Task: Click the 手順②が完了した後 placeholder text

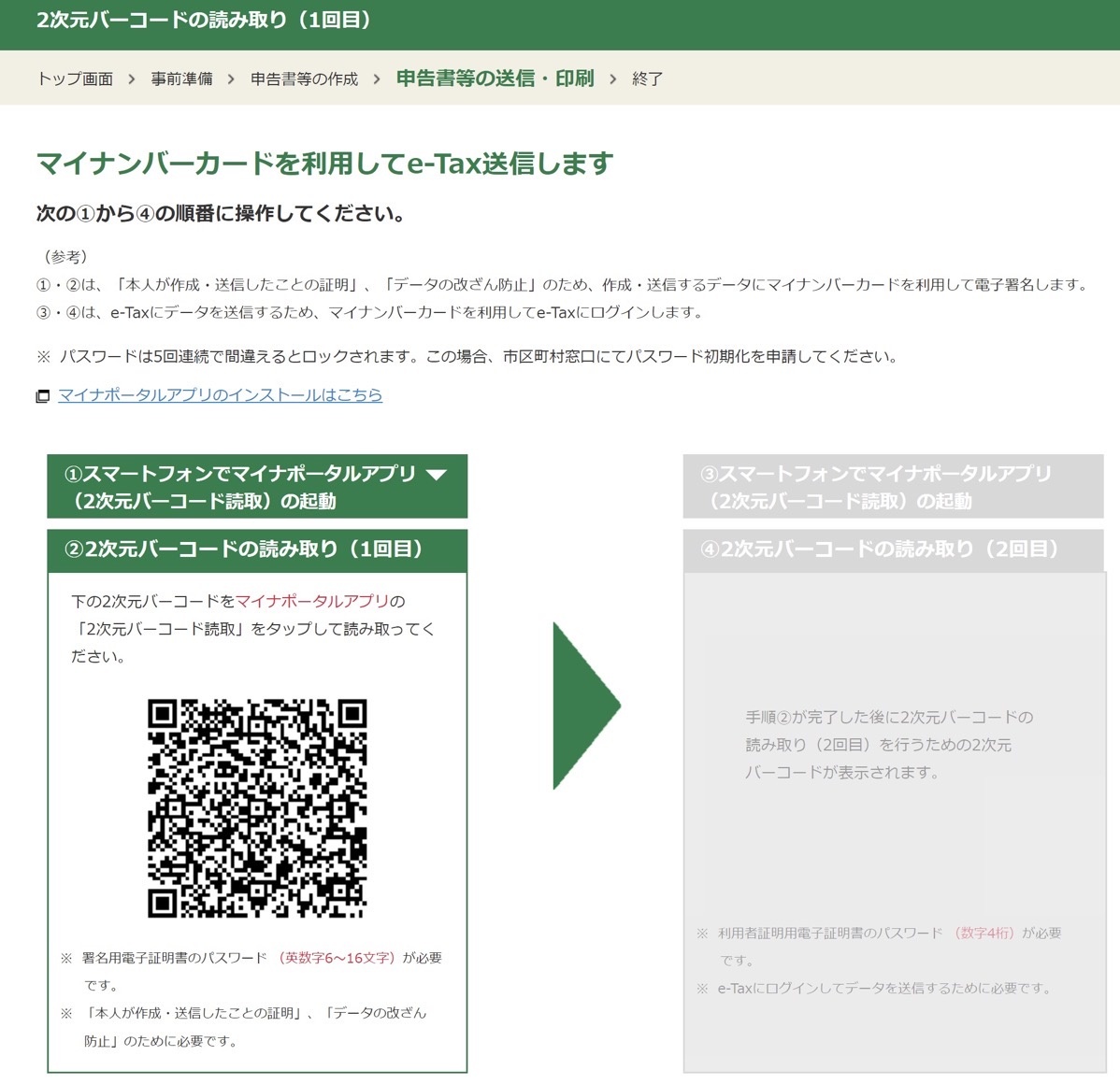Action: (x=889, y=745)
